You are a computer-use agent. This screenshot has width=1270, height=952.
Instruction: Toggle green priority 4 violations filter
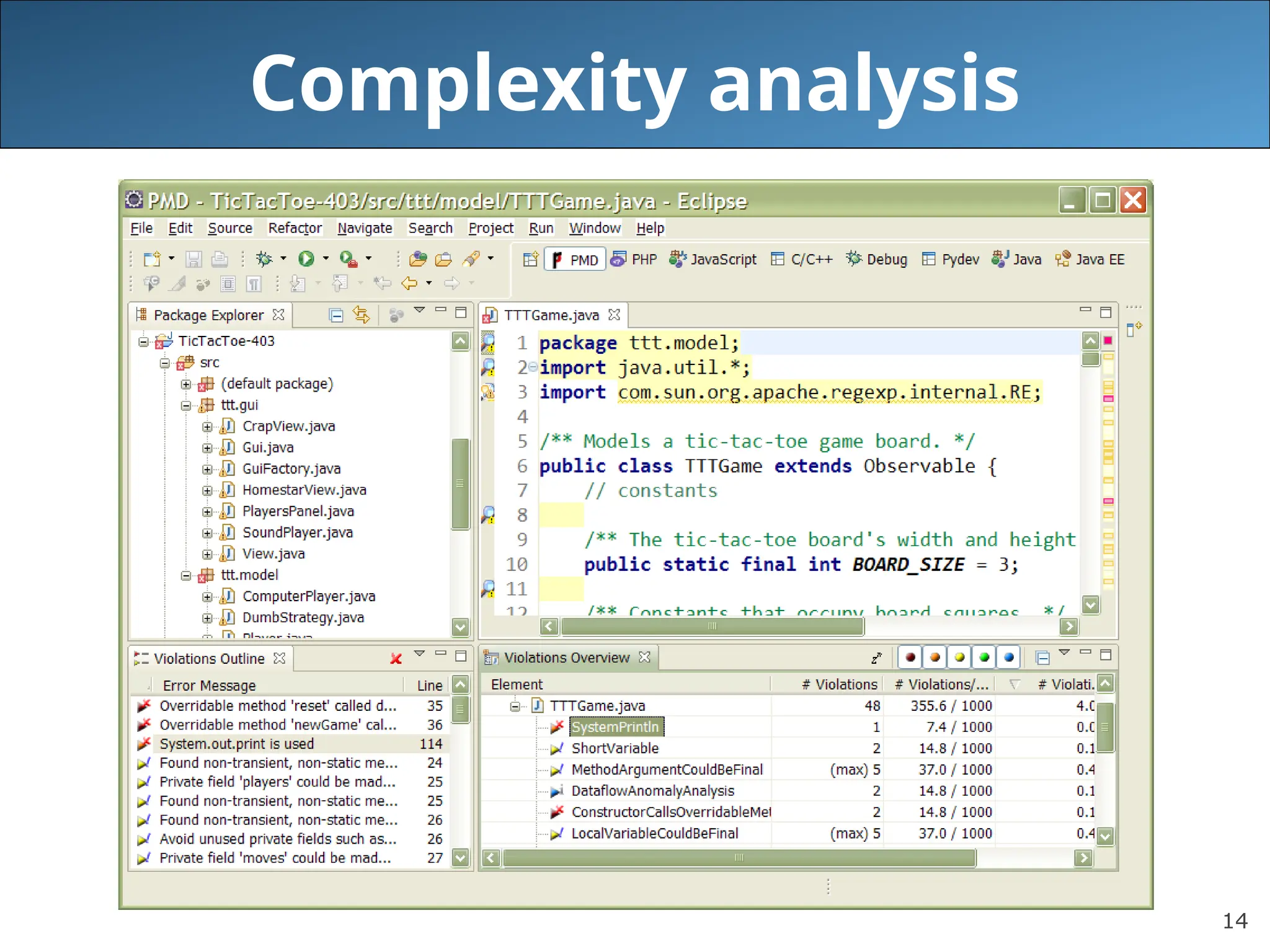click(984, 657)
